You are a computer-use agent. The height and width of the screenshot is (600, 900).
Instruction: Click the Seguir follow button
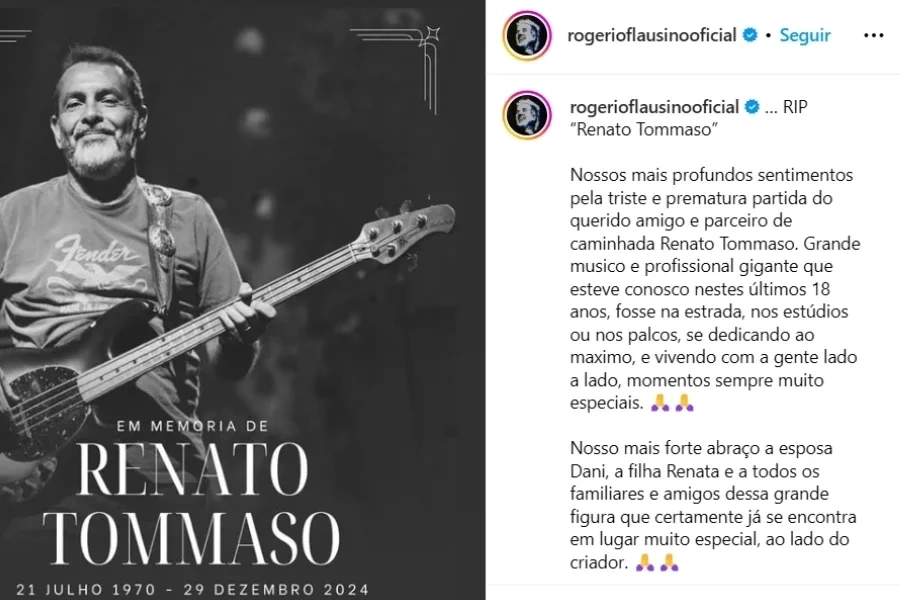(805, 36)
